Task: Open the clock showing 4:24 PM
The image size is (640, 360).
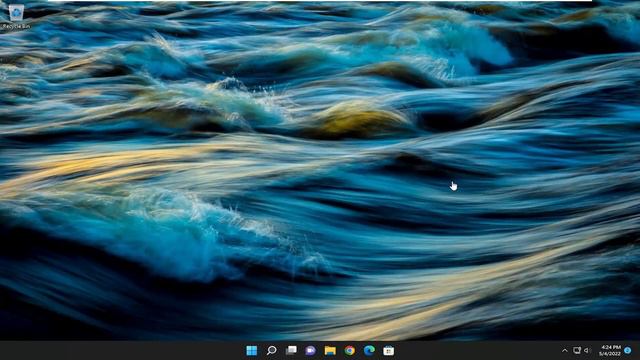Action: [610, 350]
